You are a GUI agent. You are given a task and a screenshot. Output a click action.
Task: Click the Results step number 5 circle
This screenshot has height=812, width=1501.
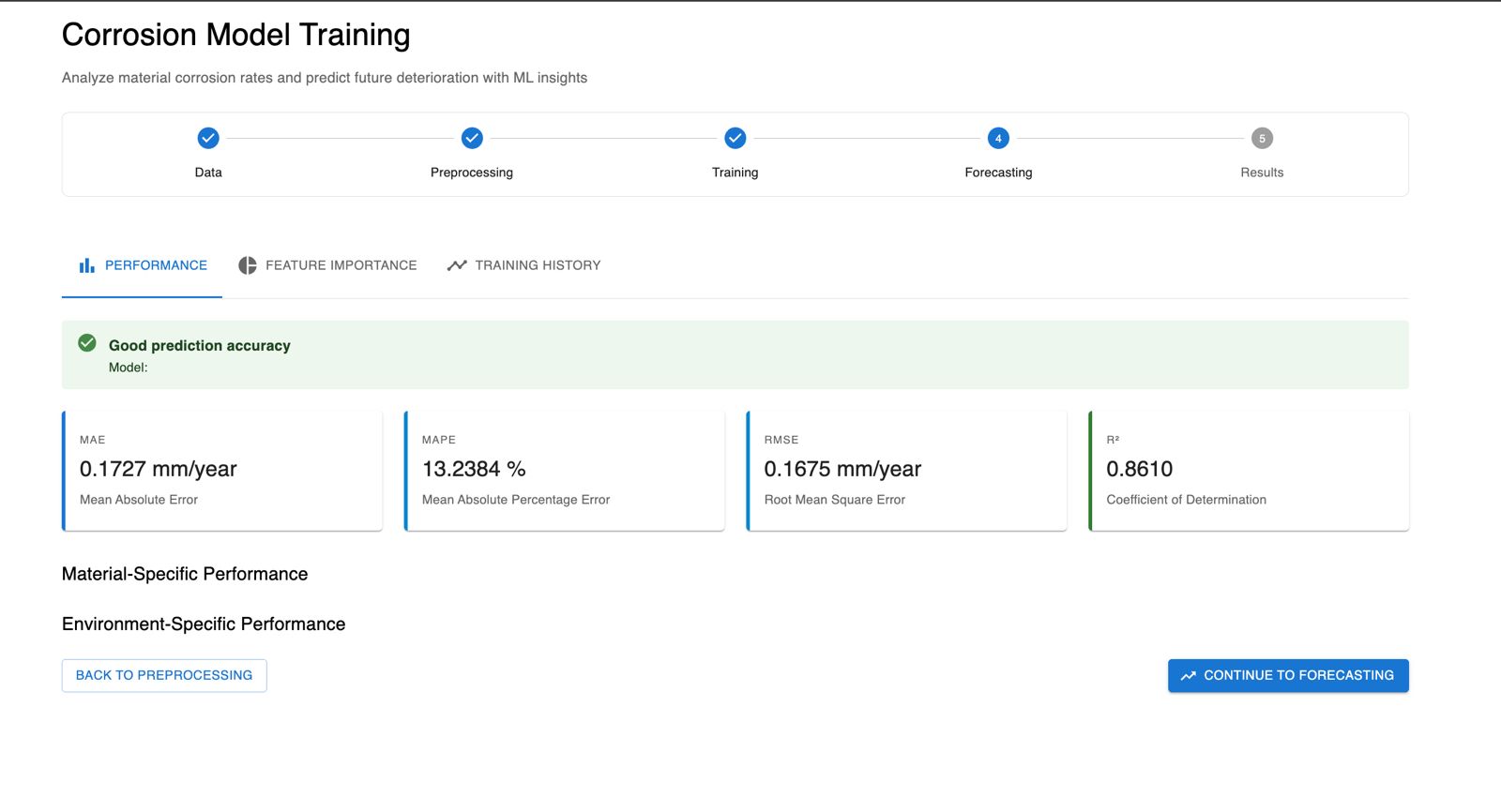click(x=1262, y=139)
